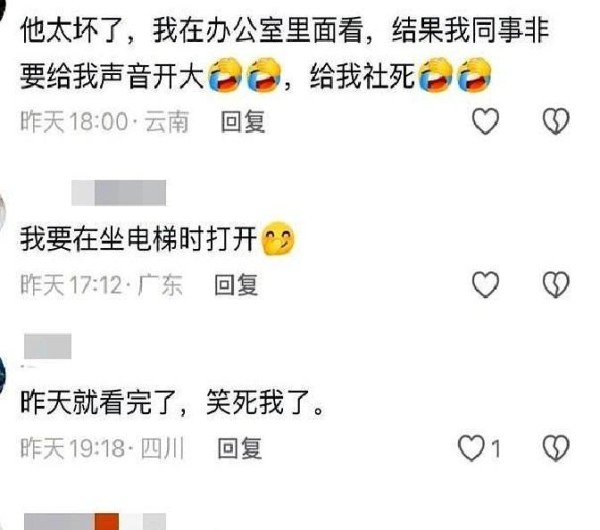Dislike the 云南 comment with broken heart
Viewport: 600px width, 530px height.
click(x=556, y=121)
